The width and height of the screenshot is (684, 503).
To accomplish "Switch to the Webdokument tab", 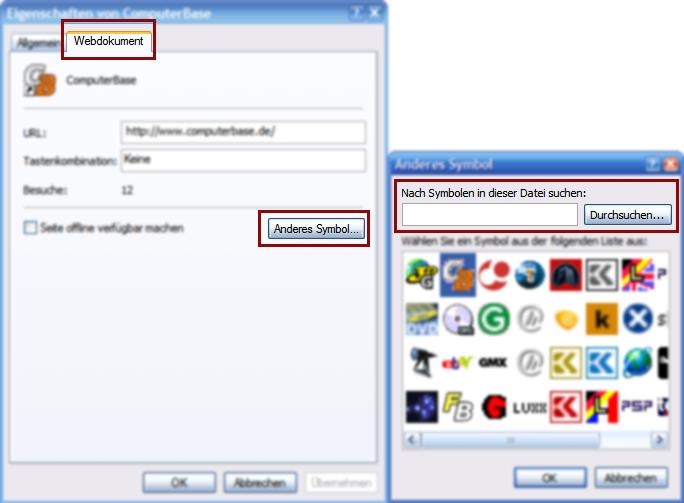I will point(109,41).
